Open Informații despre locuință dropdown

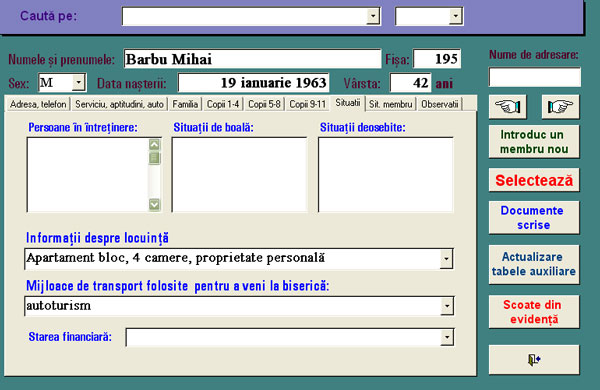446,259
